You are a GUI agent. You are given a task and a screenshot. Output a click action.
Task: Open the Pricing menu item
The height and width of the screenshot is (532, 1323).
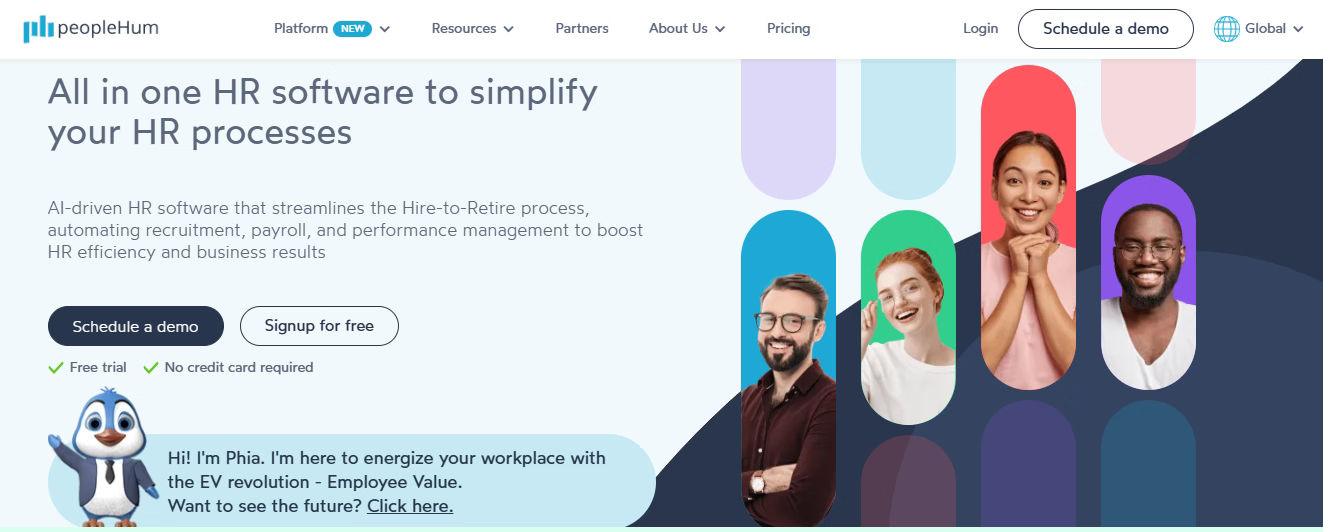click(788, 29)
